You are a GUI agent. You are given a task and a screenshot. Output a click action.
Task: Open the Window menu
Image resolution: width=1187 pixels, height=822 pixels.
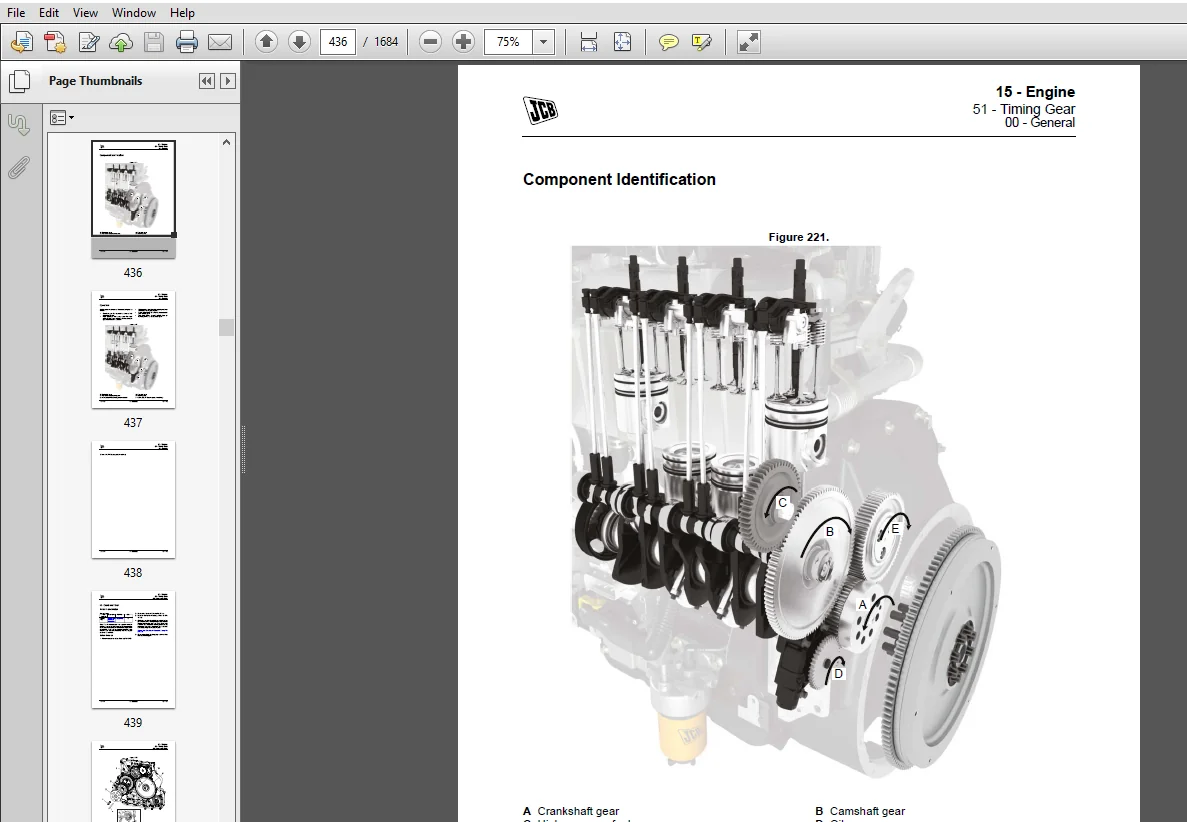[x=134, y=12]
